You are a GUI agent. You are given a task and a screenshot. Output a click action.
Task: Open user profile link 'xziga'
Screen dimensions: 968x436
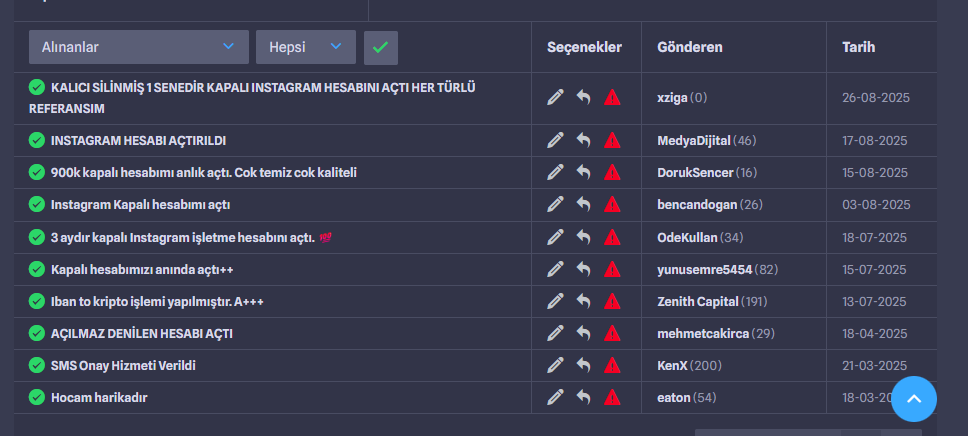672,98
